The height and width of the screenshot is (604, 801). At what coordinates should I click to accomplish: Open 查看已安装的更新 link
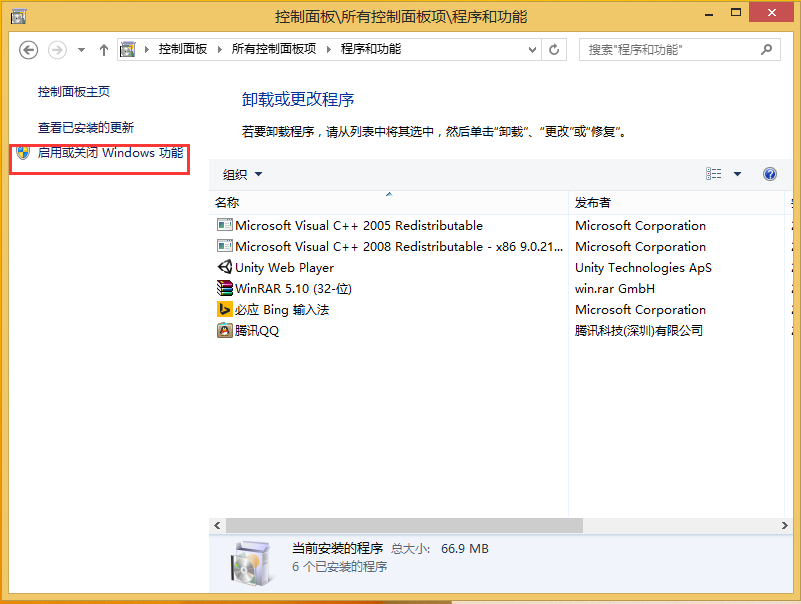pos(86,127)
